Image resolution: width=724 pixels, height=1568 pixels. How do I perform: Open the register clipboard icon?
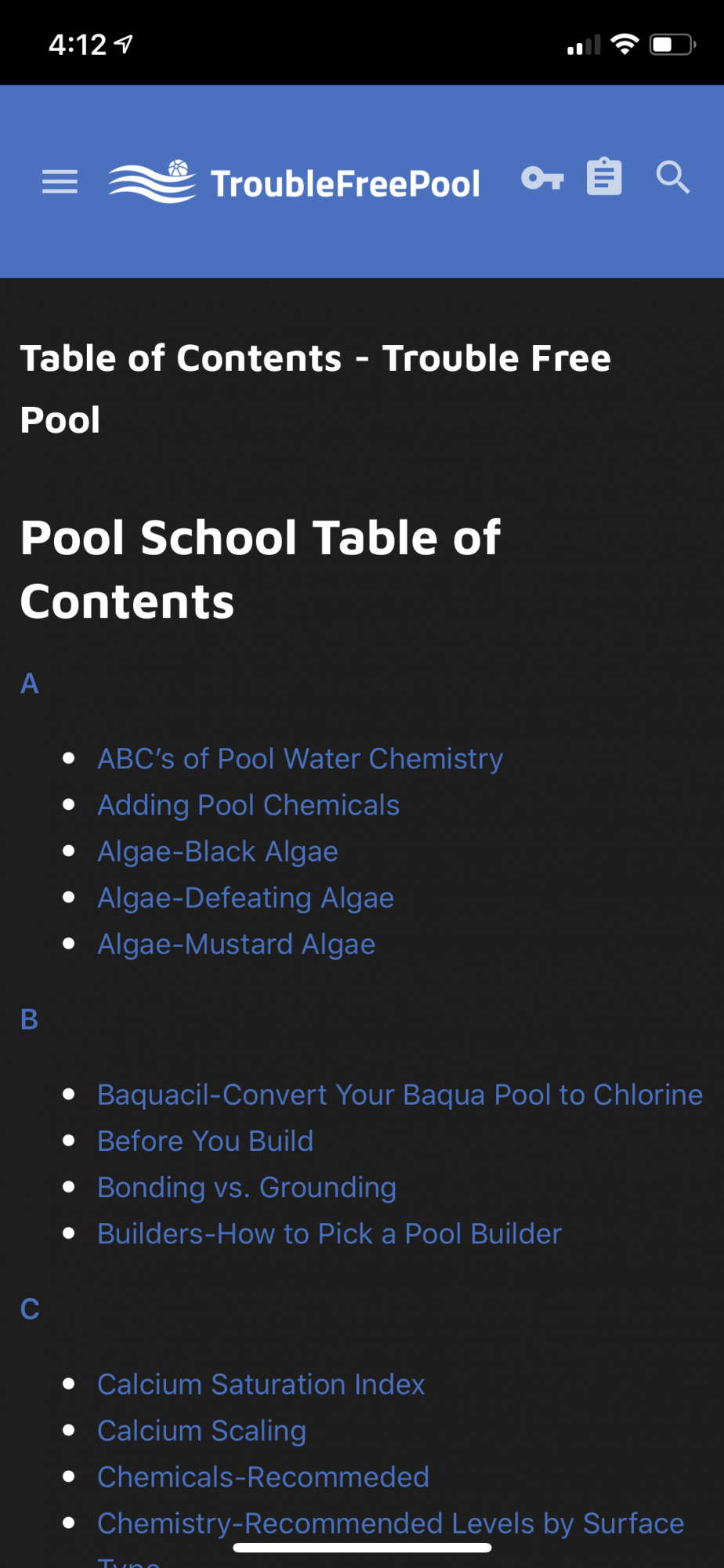[x=604, y=176]
